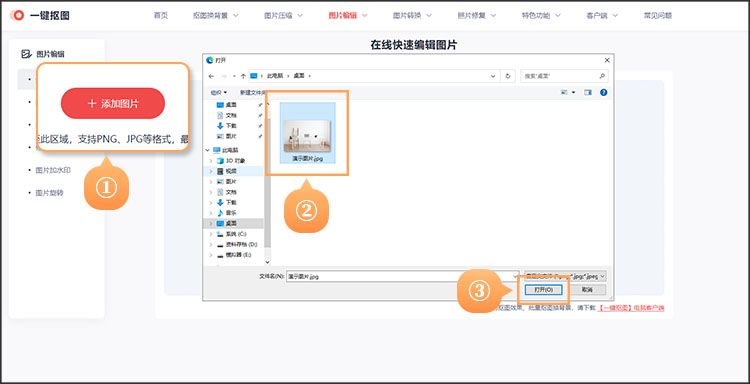750x384 pixels.
Task: Click the forward arrow in the open dialog
Action: pyautogui.click(x=224, y=76)
